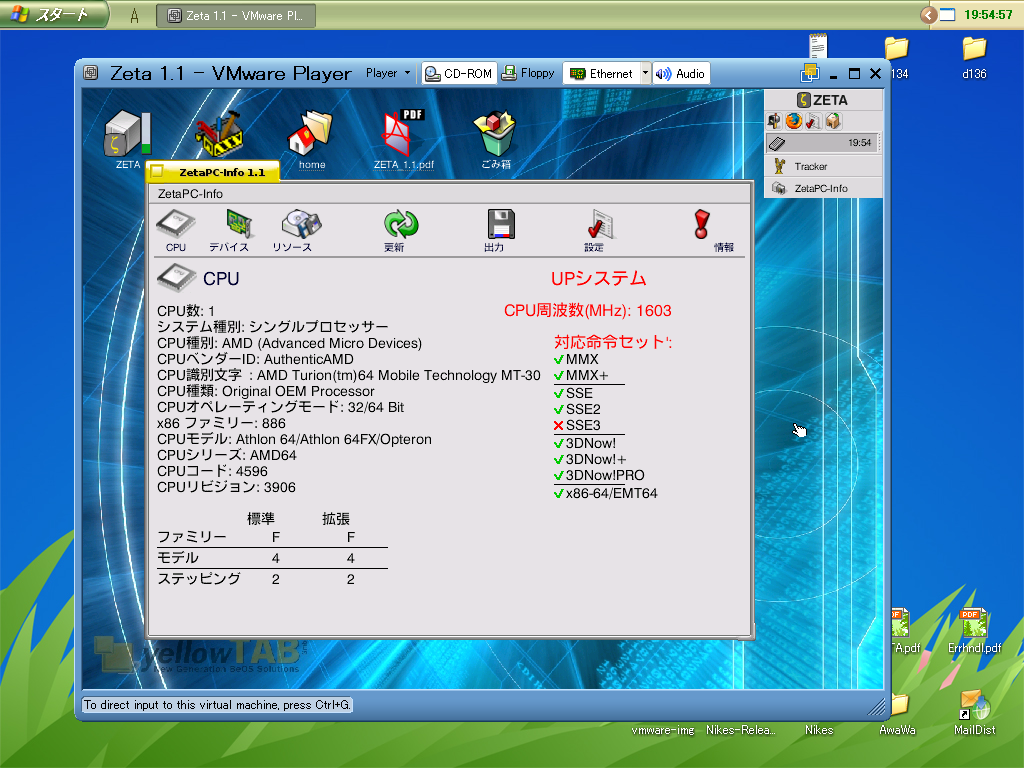1024x768 pixels.
Task: Open the text document icon above VMware window
Action: click(x=818, y=46)
